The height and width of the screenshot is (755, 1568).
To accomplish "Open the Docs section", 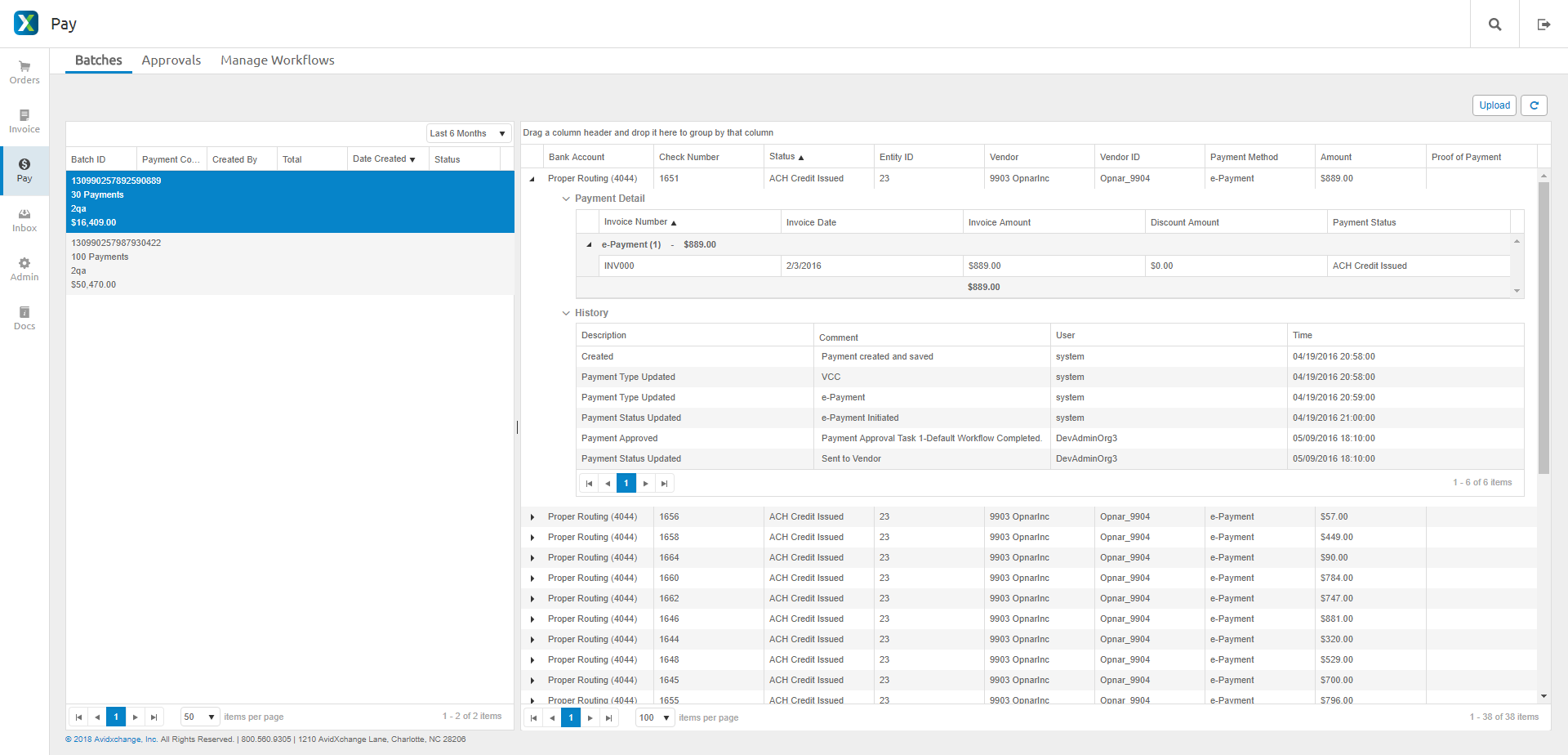I will (24, 317).
